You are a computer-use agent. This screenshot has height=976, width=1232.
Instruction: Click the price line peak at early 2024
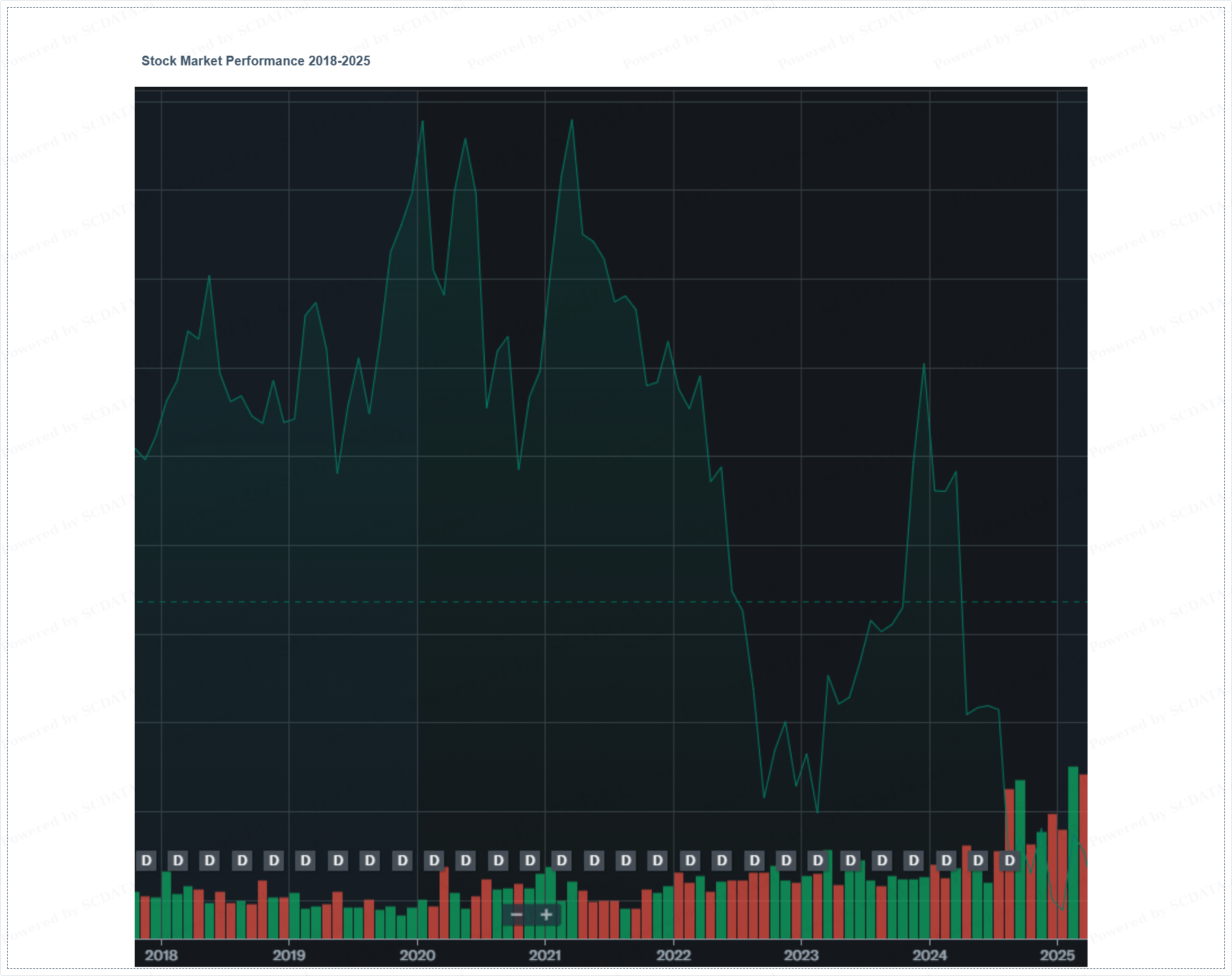[924, 365]
